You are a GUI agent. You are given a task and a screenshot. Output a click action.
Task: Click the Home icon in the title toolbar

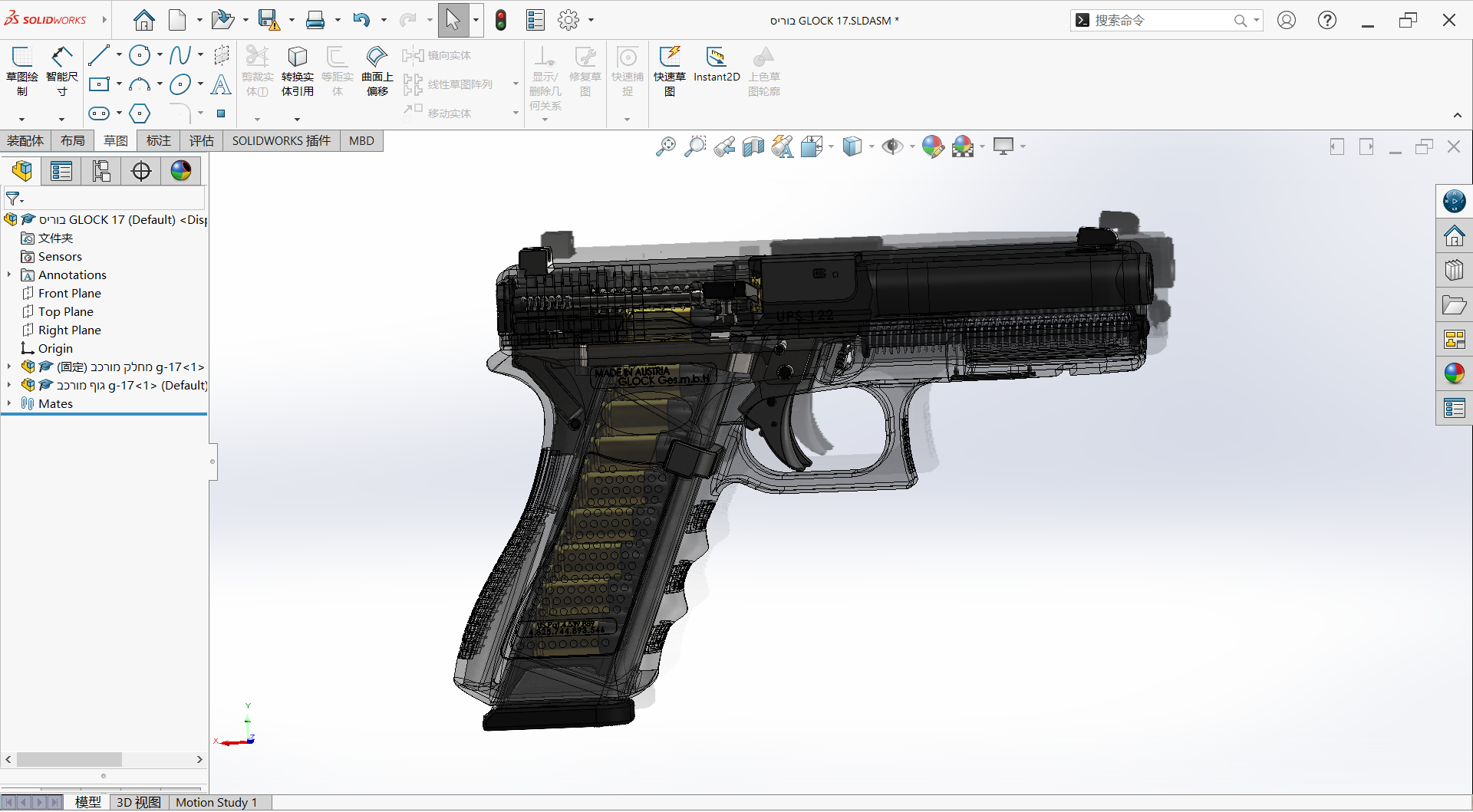143,20
